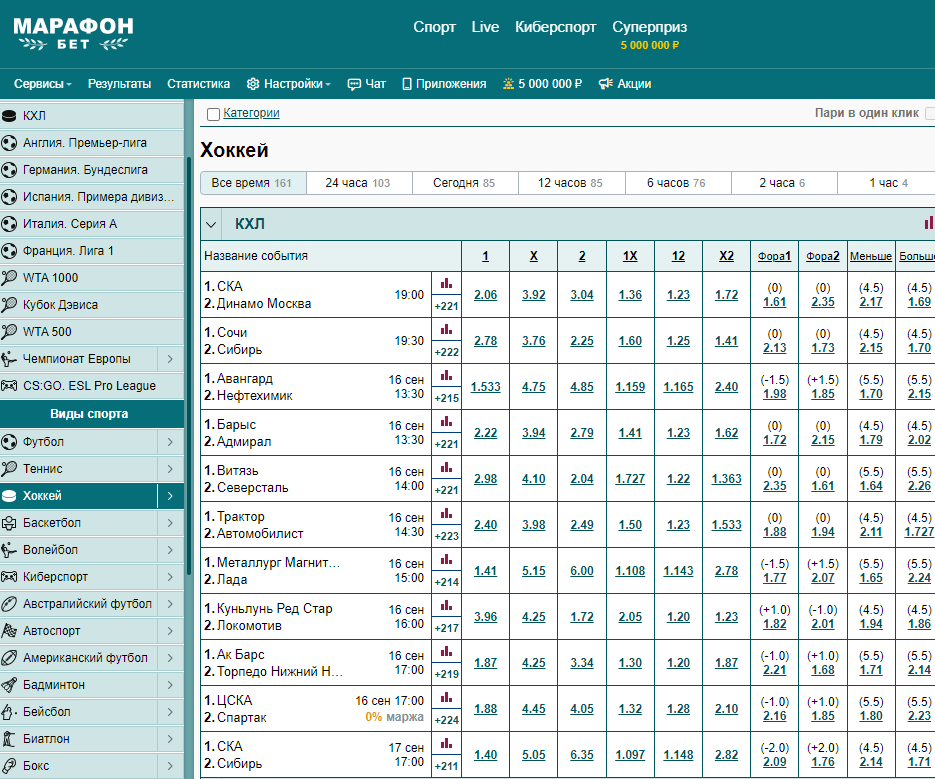This screenshot has height=779, width=935.
Task: Open the Результаты page link
Action: pos(119,84)
